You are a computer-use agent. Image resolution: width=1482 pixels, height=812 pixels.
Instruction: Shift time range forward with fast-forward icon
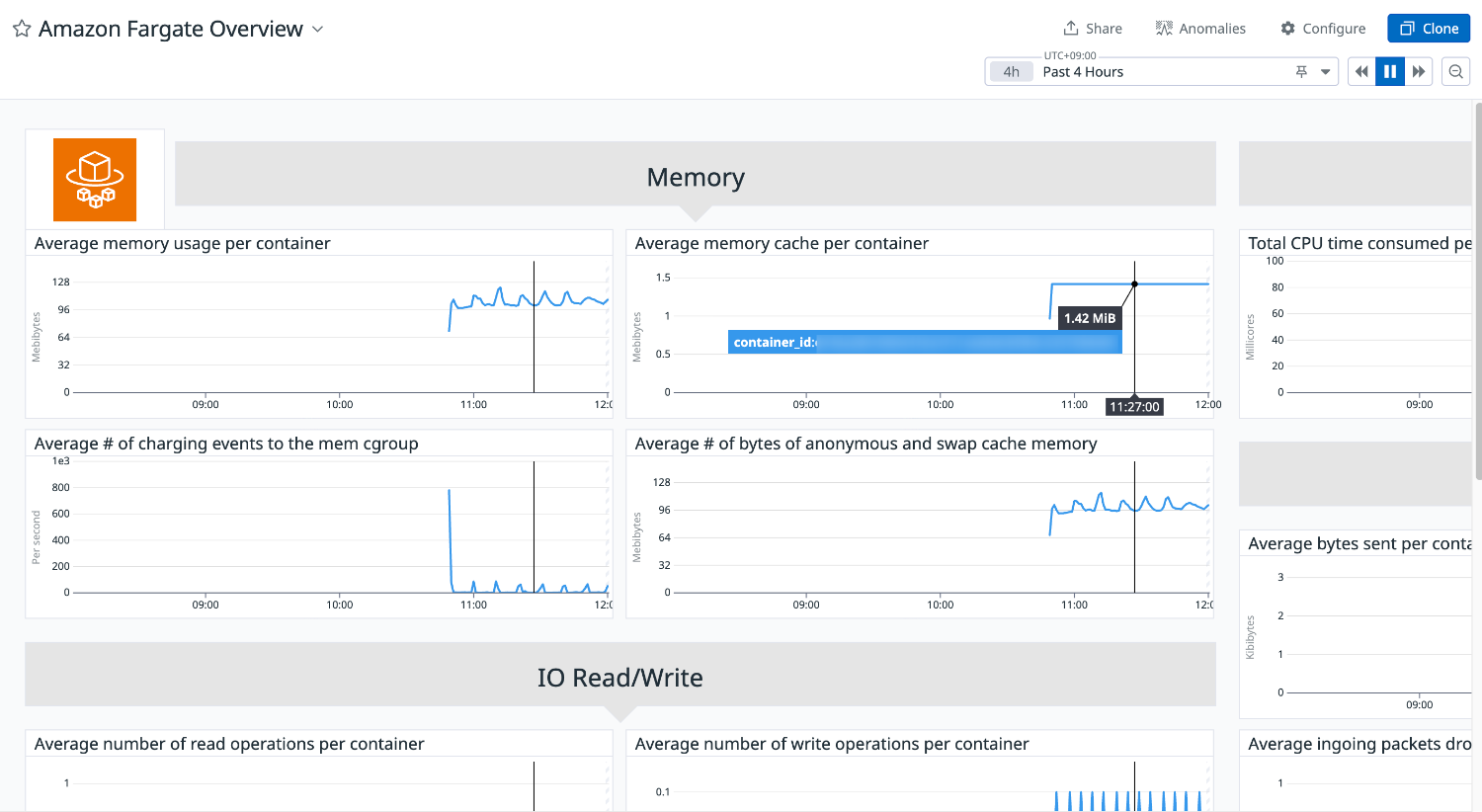[x=1419, y=70]
